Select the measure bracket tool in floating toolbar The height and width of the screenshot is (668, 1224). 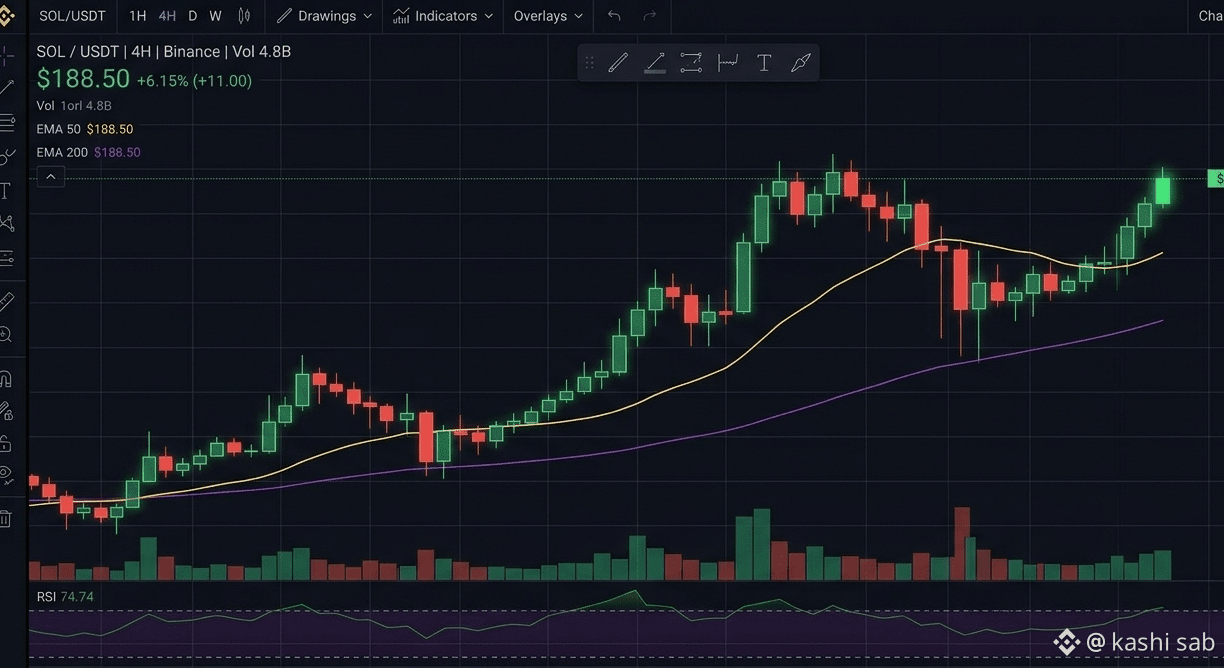pyautogui.click(x=728, y=63)
